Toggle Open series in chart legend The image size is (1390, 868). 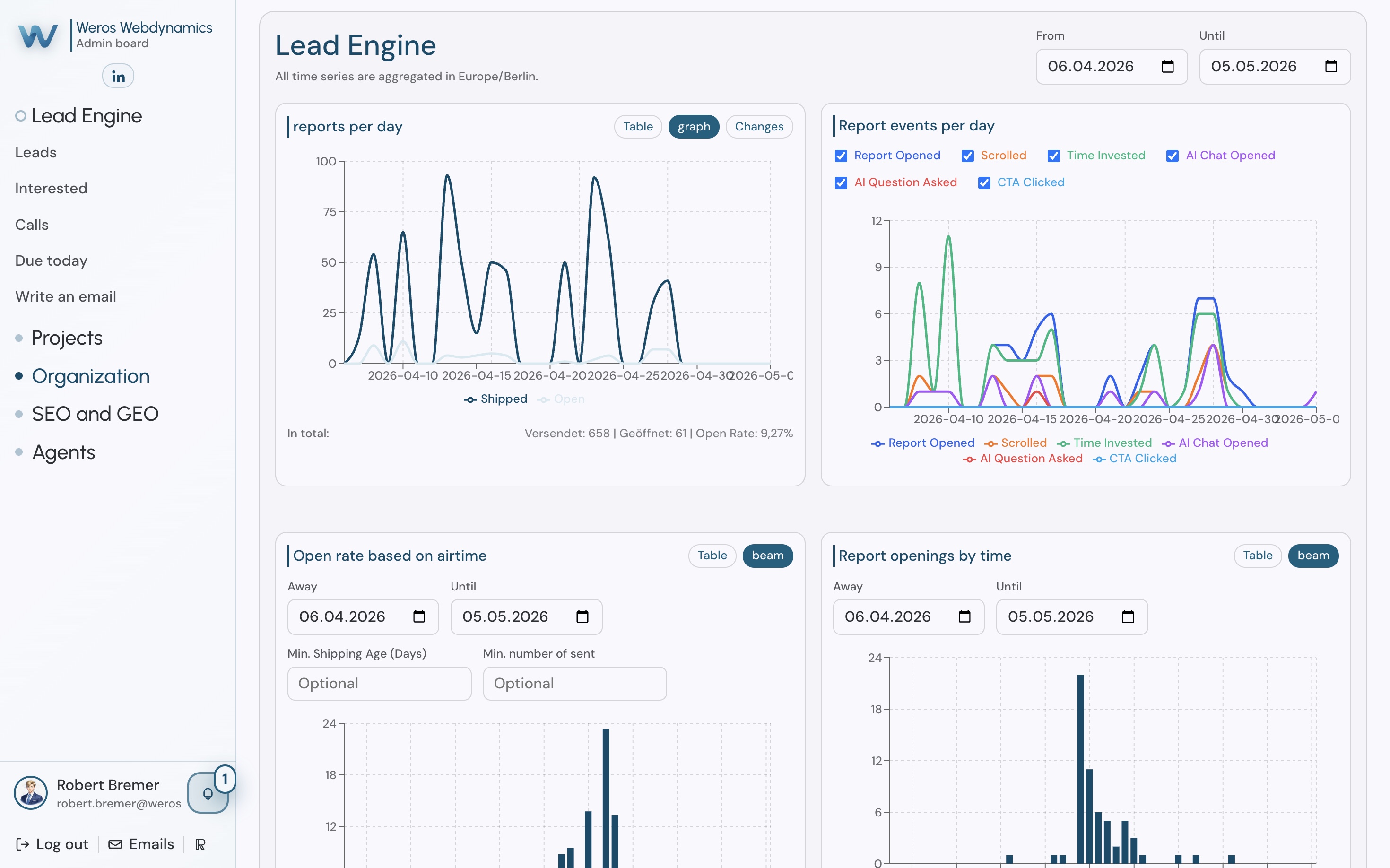coord(561,399)
